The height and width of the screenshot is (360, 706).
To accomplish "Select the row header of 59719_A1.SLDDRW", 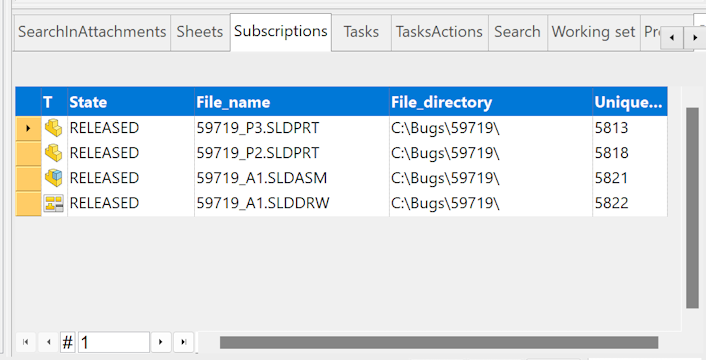I will [x=28, y=203].
